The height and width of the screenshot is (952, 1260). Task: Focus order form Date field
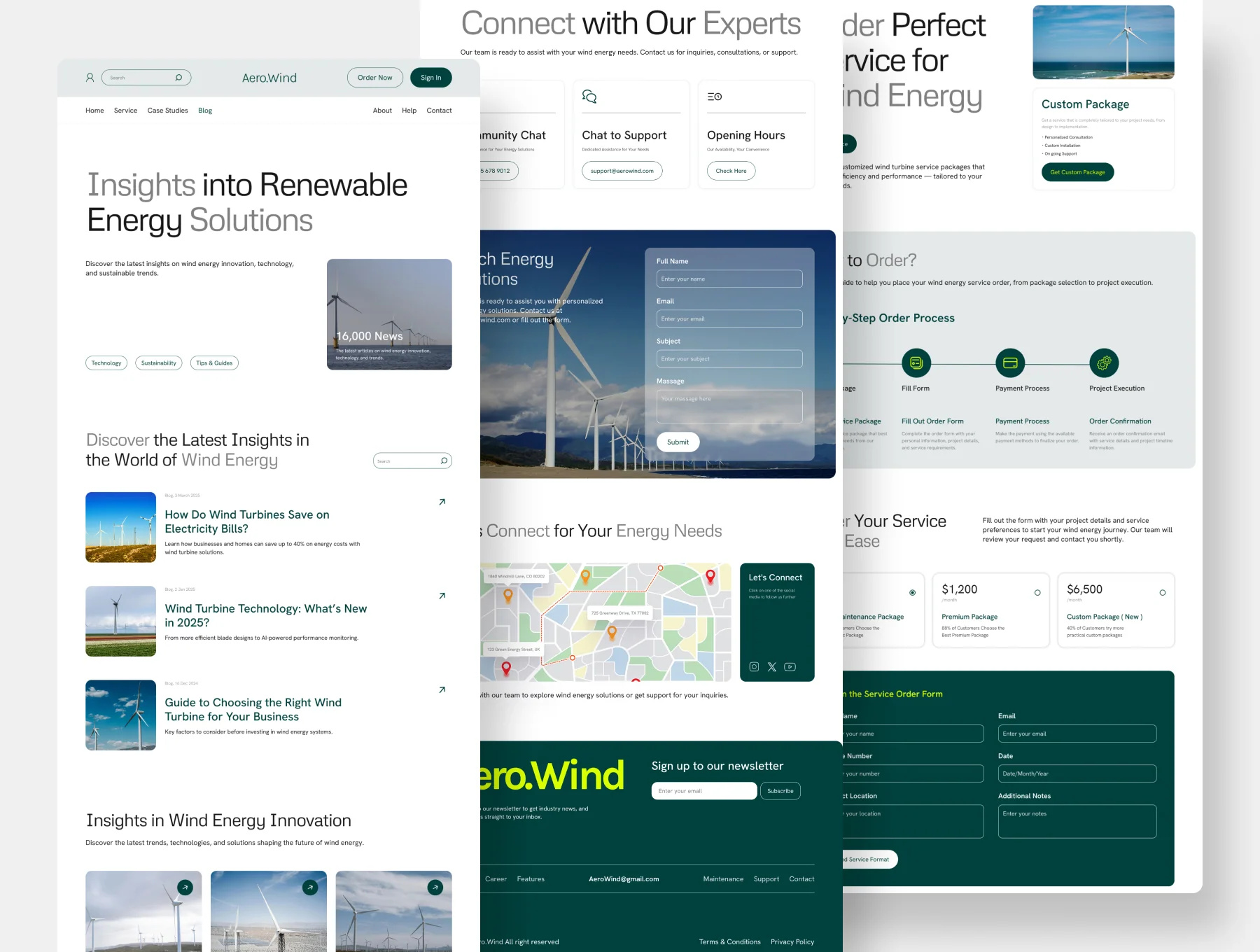pyautogui.click(x=1077, y=773)
